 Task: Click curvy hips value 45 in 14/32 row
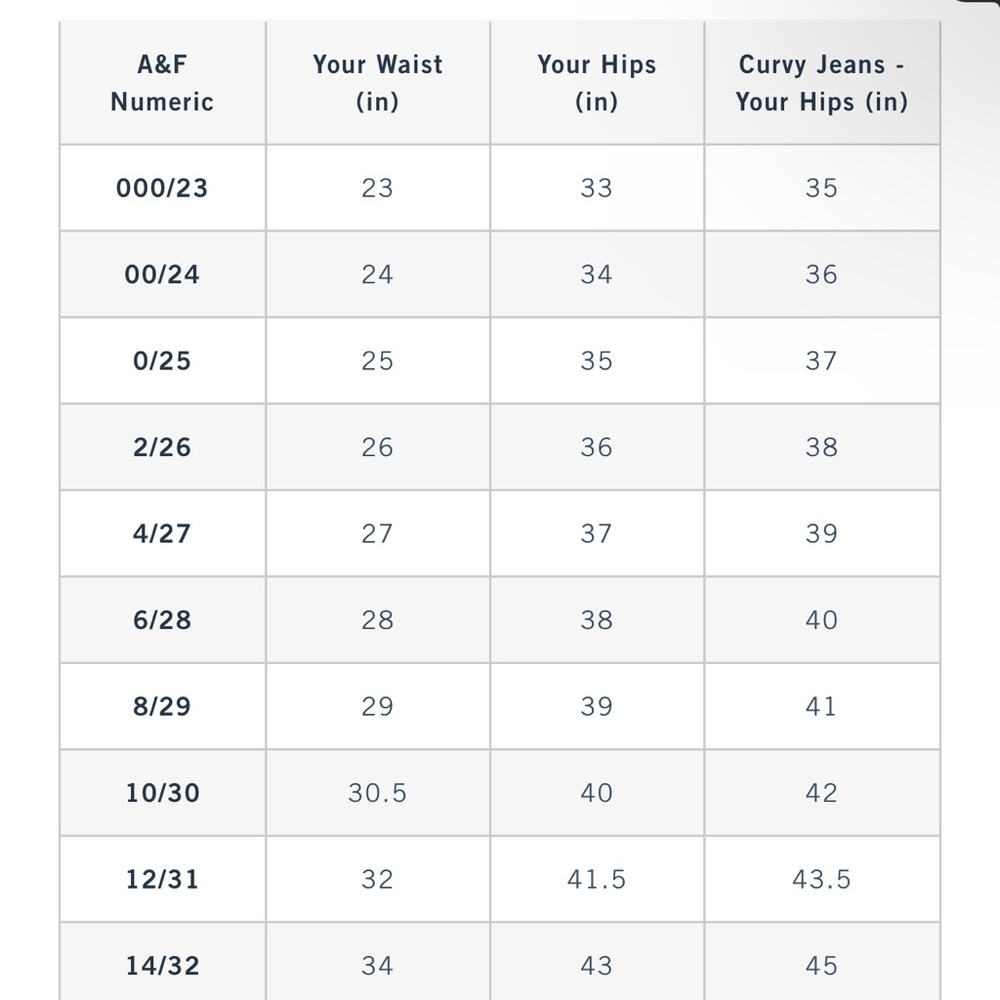click(x=821, y=966)
